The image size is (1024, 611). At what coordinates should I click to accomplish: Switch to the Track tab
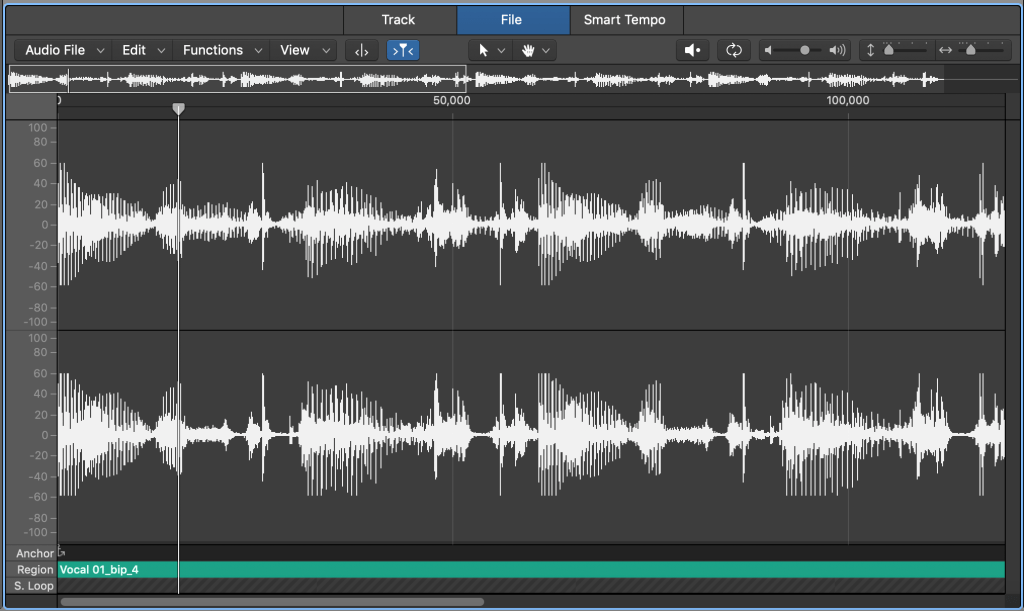[x=399, y=19]
